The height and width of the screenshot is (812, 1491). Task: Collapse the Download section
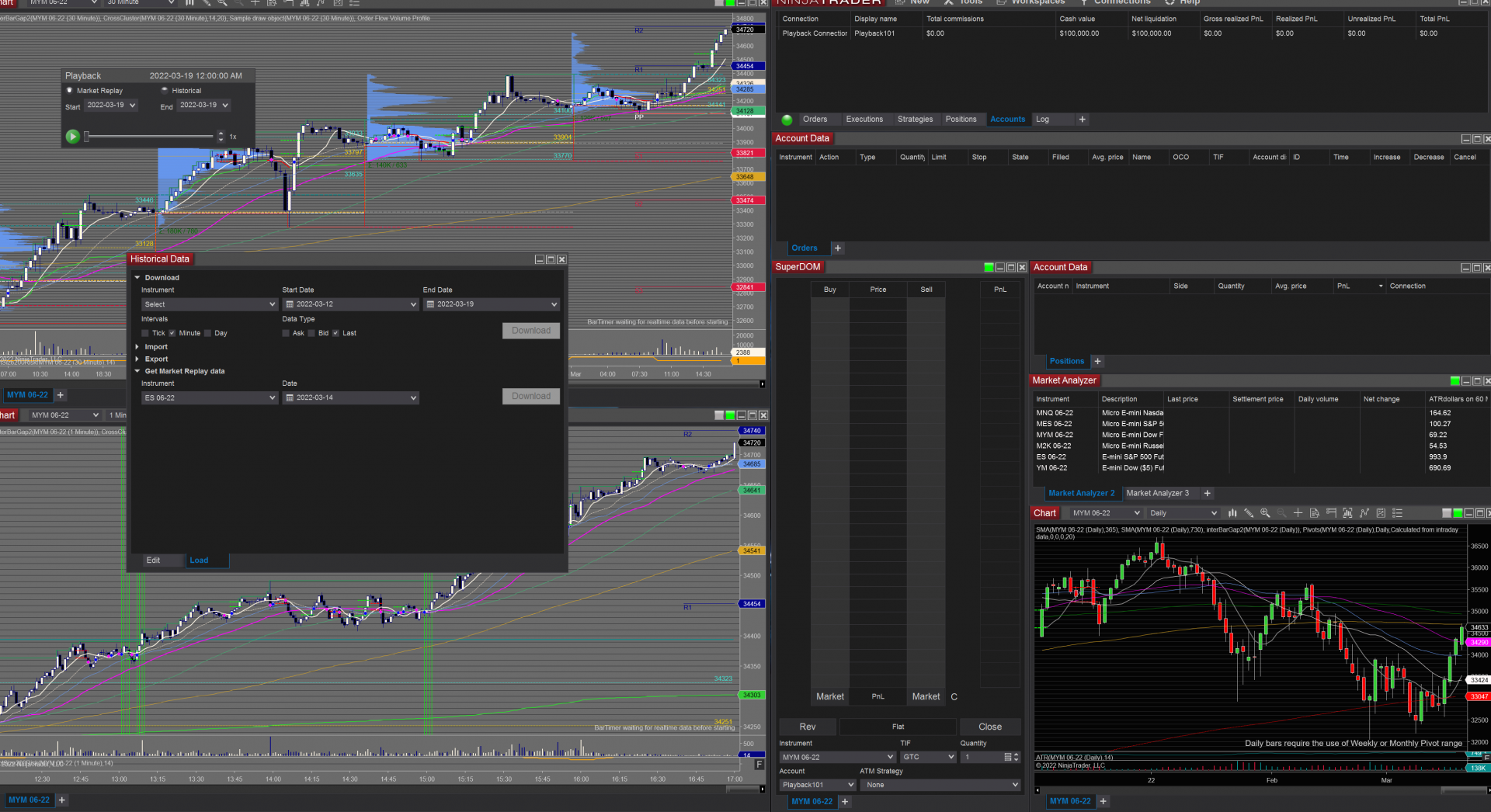coord(137,277)
